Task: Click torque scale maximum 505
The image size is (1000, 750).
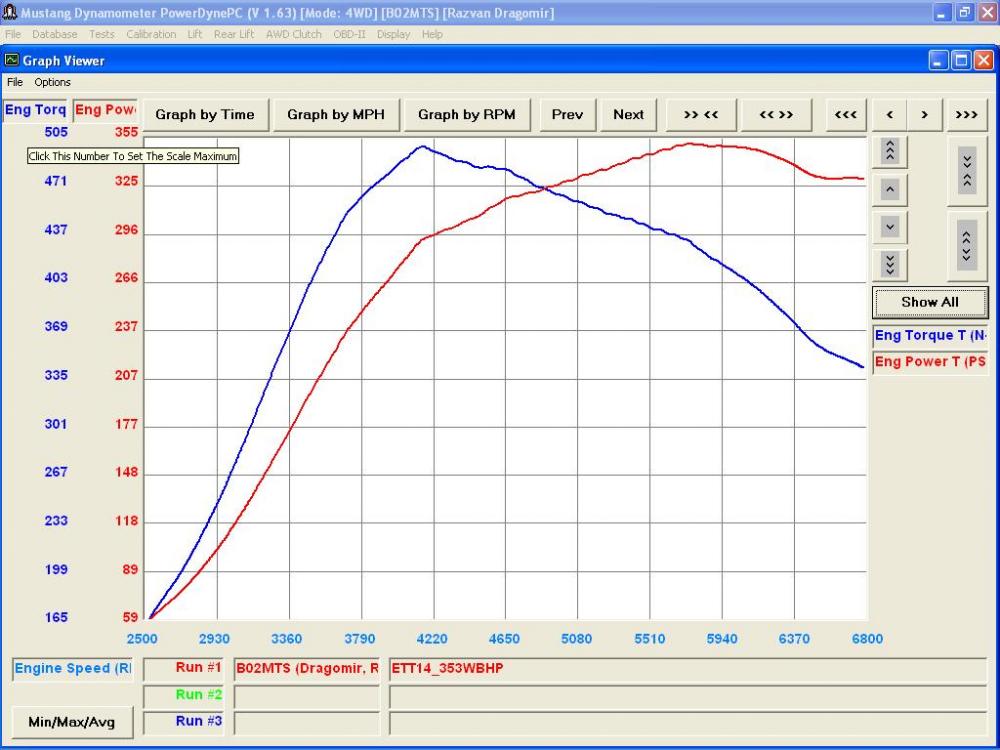Action: (x=56, y=132)
